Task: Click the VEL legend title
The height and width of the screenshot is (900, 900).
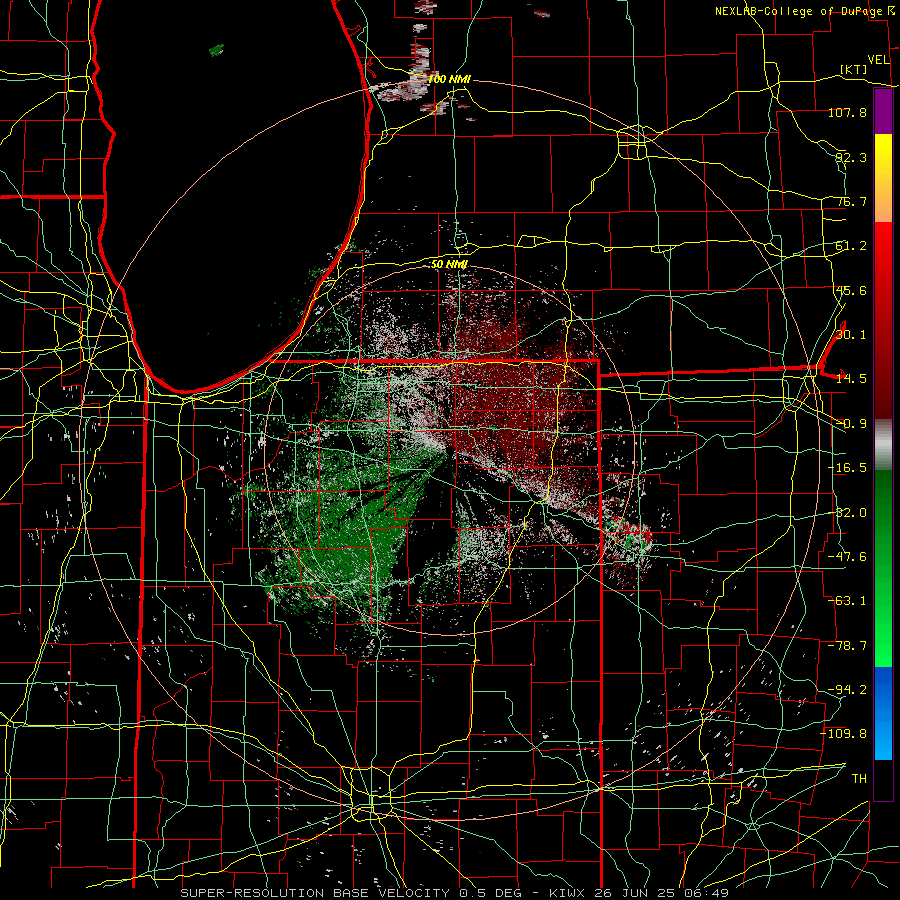Action: [878, 59]
